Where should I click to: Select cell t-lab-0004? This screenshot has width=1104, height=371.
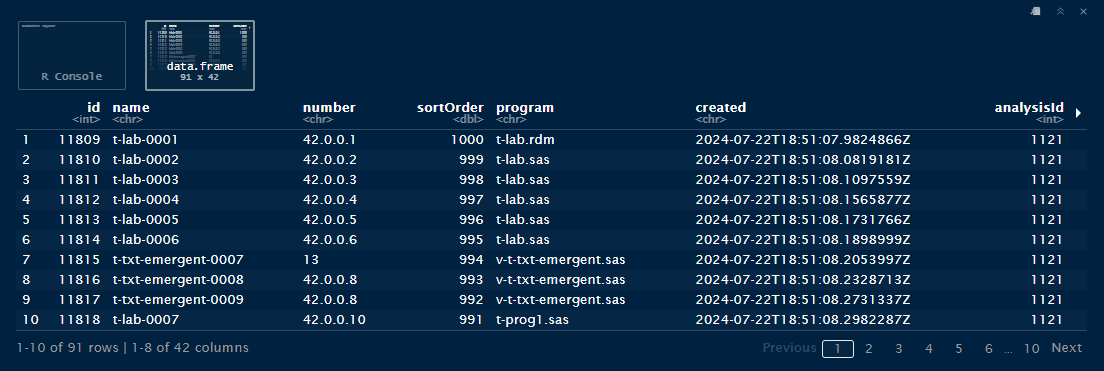146,200
